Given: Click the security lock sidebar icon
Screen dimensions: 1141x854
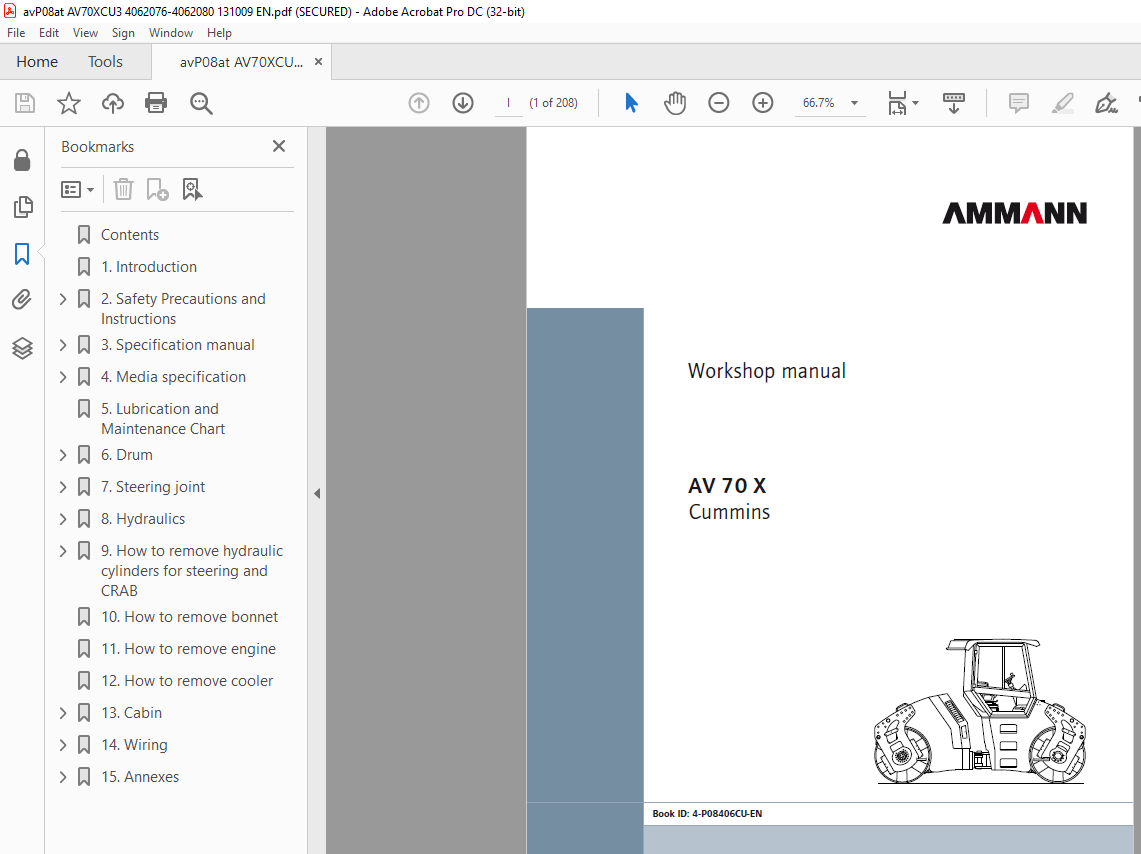Looking at the screenshot, I should pos(23,160).
